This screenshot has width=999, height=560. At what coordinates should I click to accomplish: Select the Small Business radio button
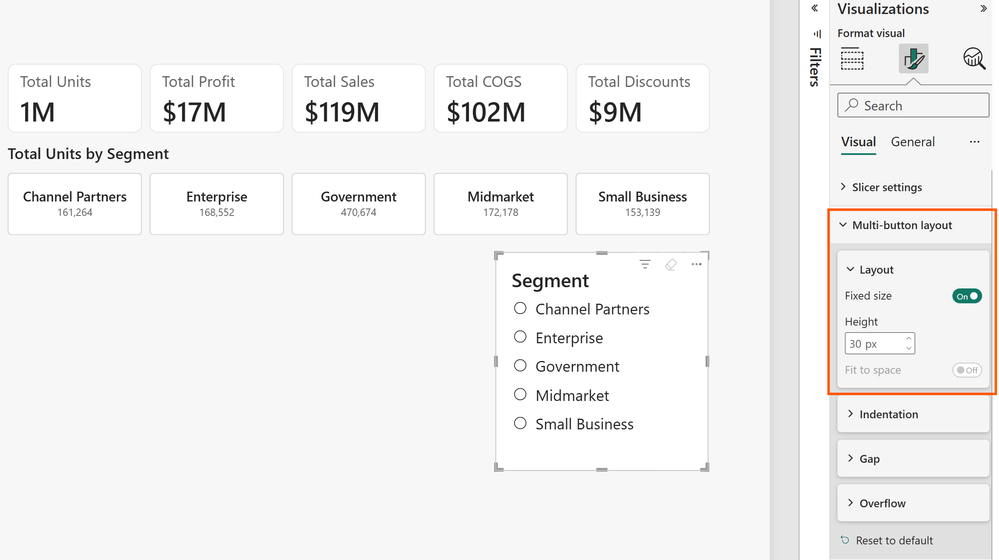click(520, 423)
